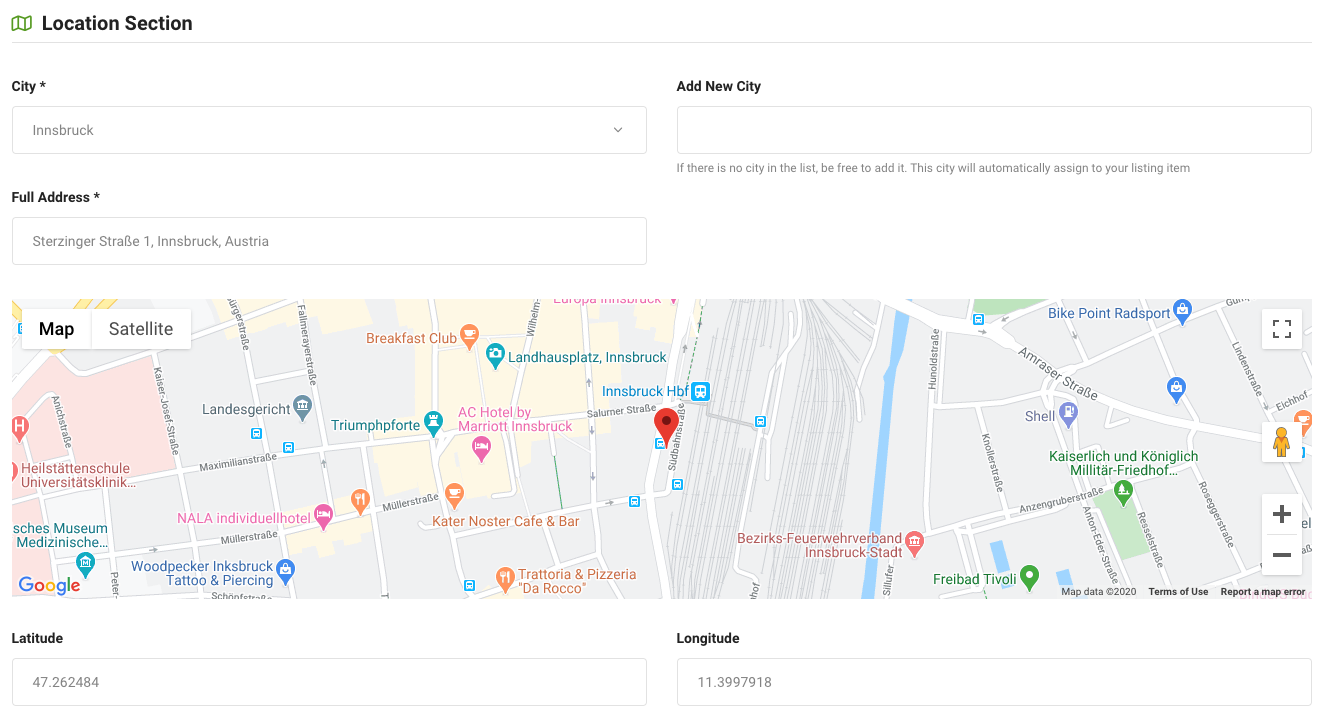Click the Triumphpforte landmark pin

432,423
